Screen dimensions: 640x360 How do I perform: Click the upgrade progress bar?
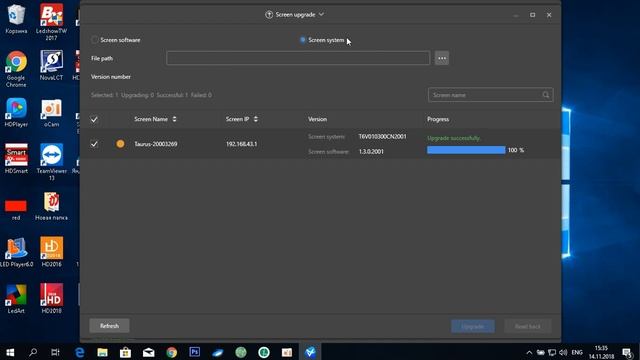click(466, 150)
